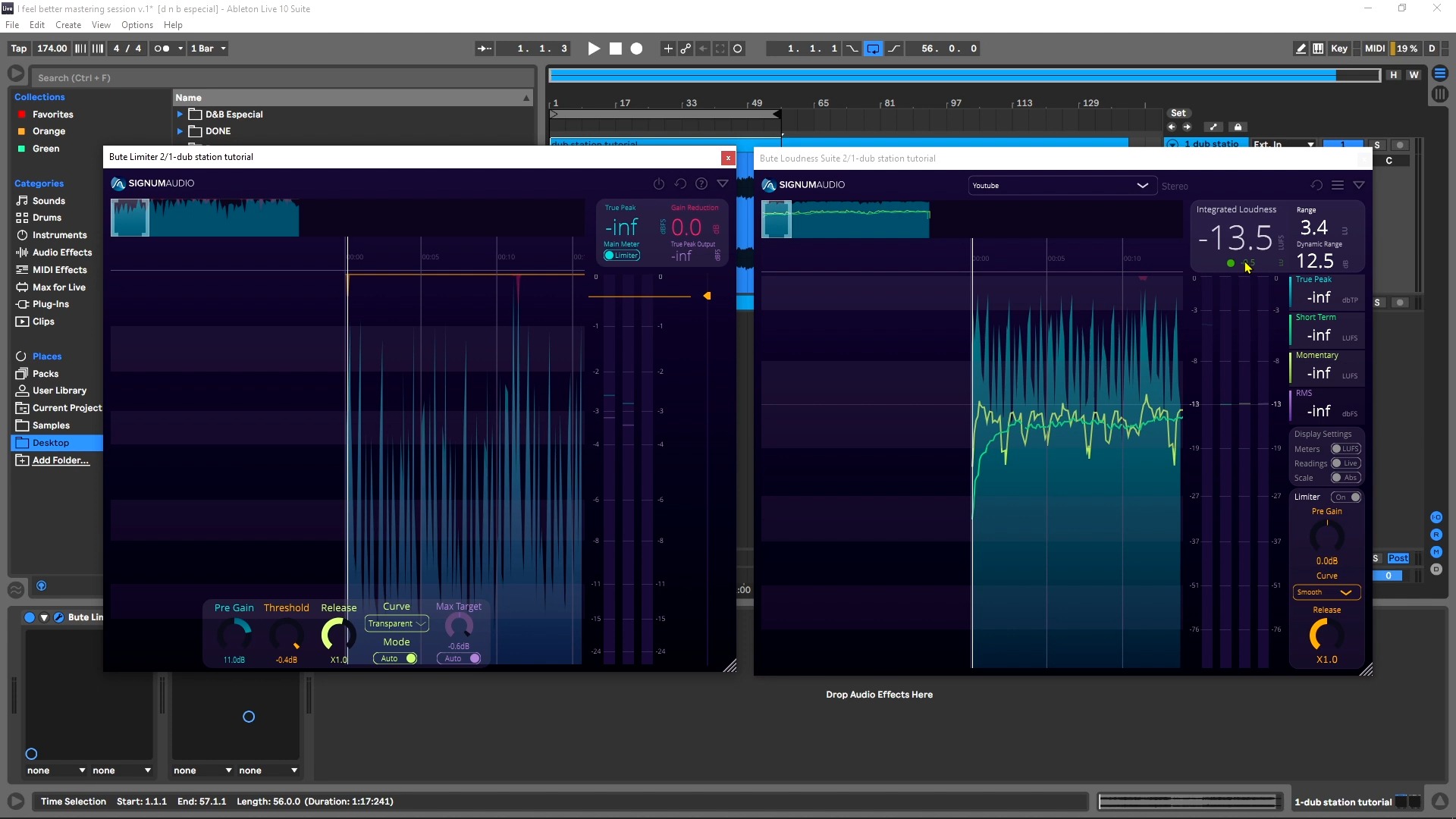Toggle Draw Mode pencil icon
The height and width of the screenshot is (819, 1456).
(1301, 49)
